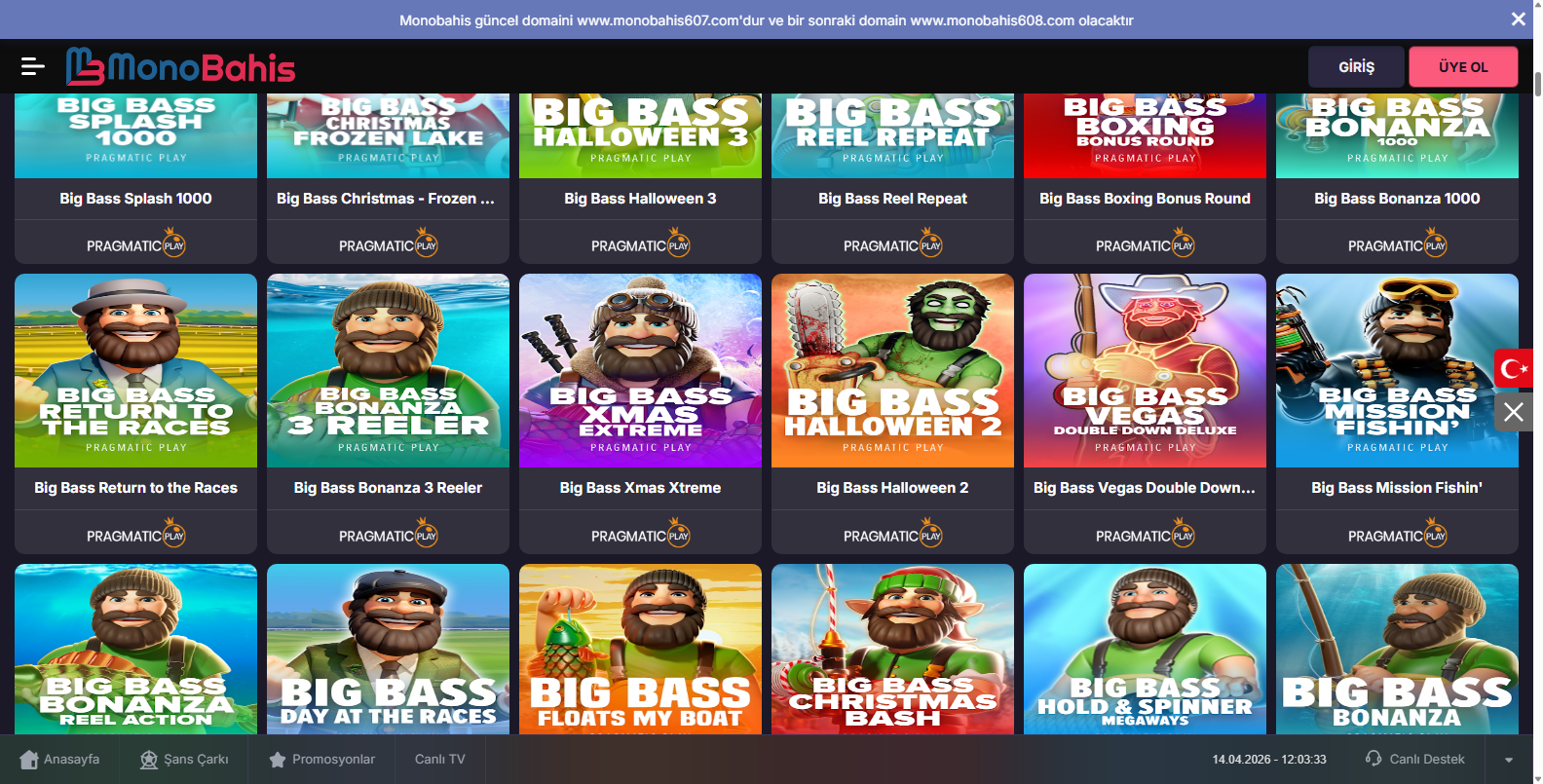Click the Big Bass Return to the Races title
The width and height of the screenshot is (1543, 784).
(x=135, y=488)
